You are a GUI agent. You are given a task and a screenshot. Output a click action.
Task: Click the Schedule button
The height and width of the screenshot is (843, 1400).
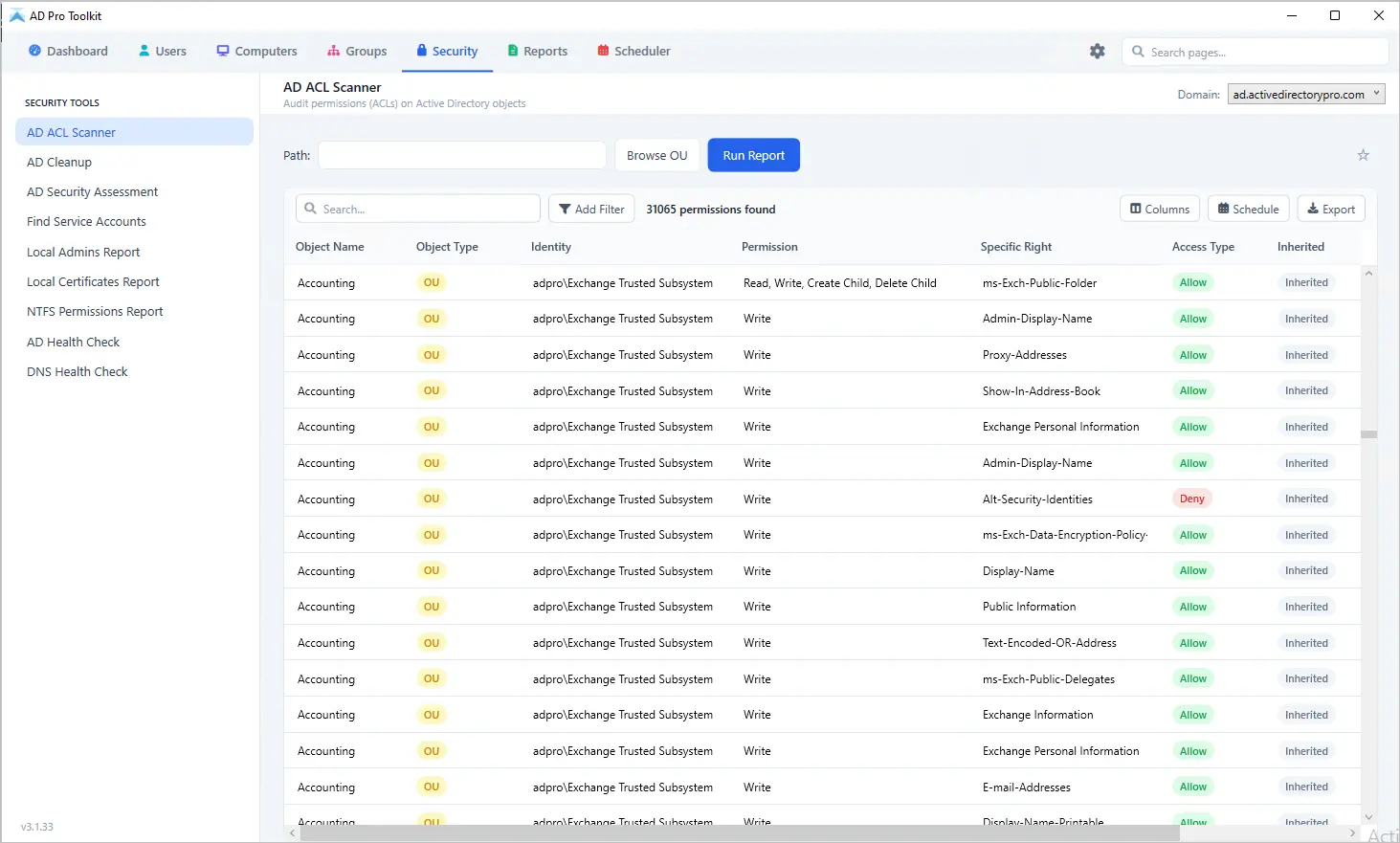click(x=1249, y=209)
